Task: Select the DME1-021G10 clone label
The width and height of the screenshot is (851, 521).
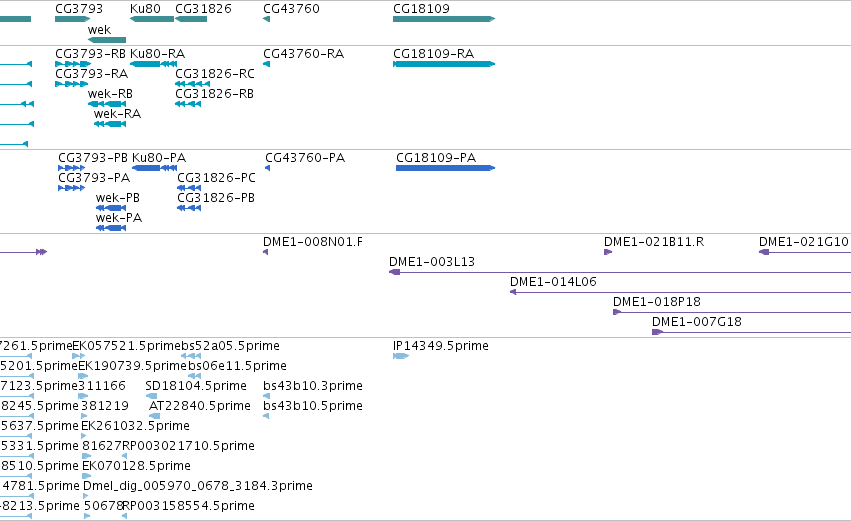Action: coord(803,242)
